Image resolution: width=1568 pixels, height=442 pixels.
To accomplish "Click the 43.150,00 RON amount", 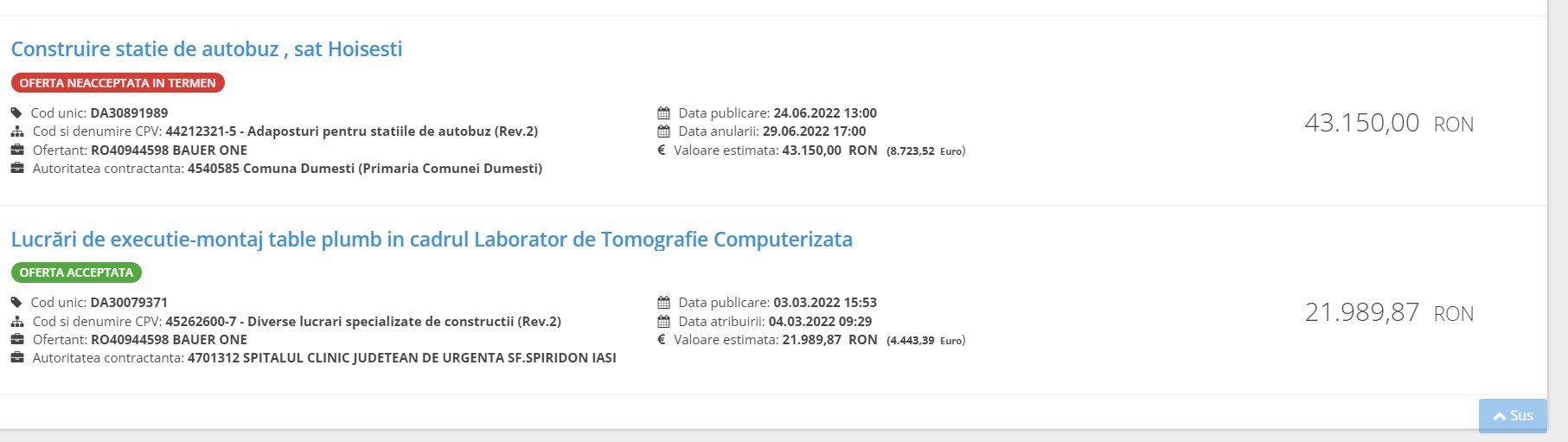I will tap(1389, 124).
